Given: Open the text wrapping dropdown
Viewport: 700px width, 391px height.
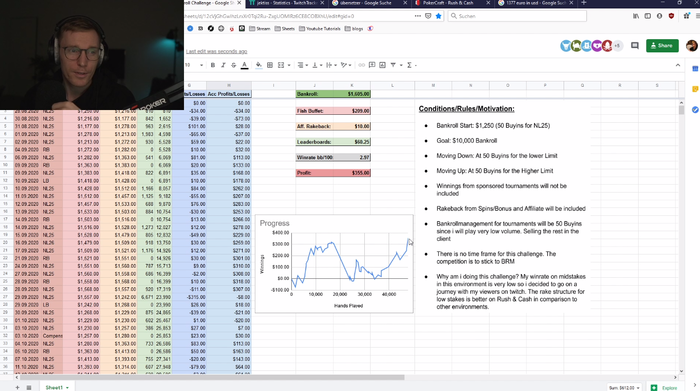Looking at the screenshot, I should [331, 65].
